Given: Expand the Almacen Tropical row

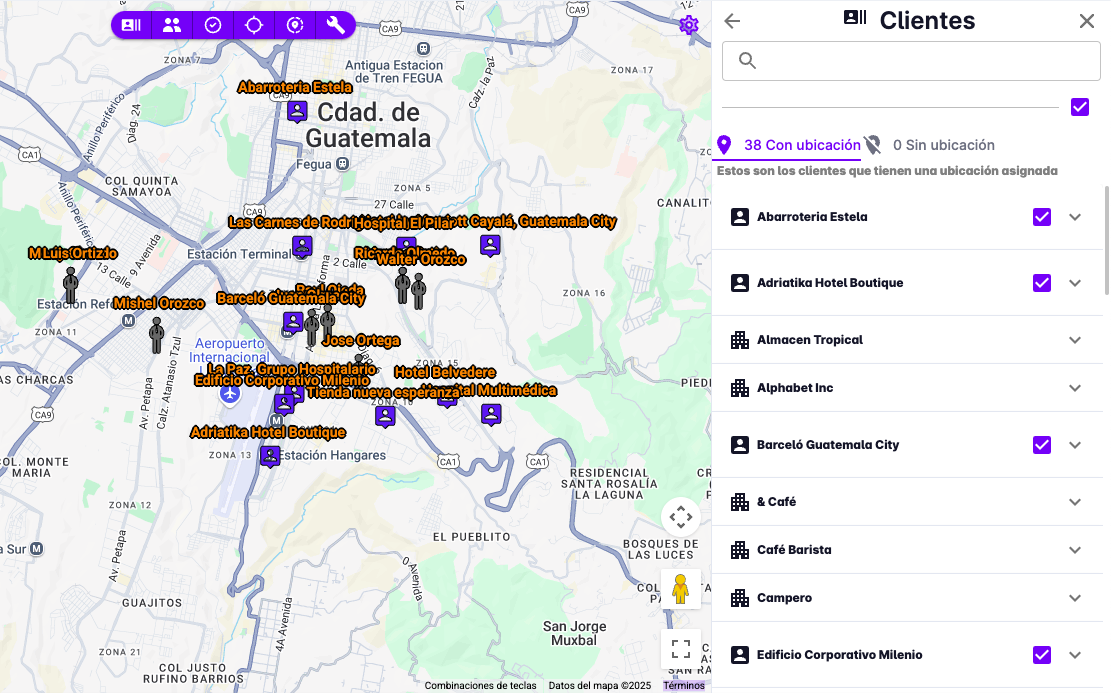Looking at the screenshot, I should tap(1075, 340).
